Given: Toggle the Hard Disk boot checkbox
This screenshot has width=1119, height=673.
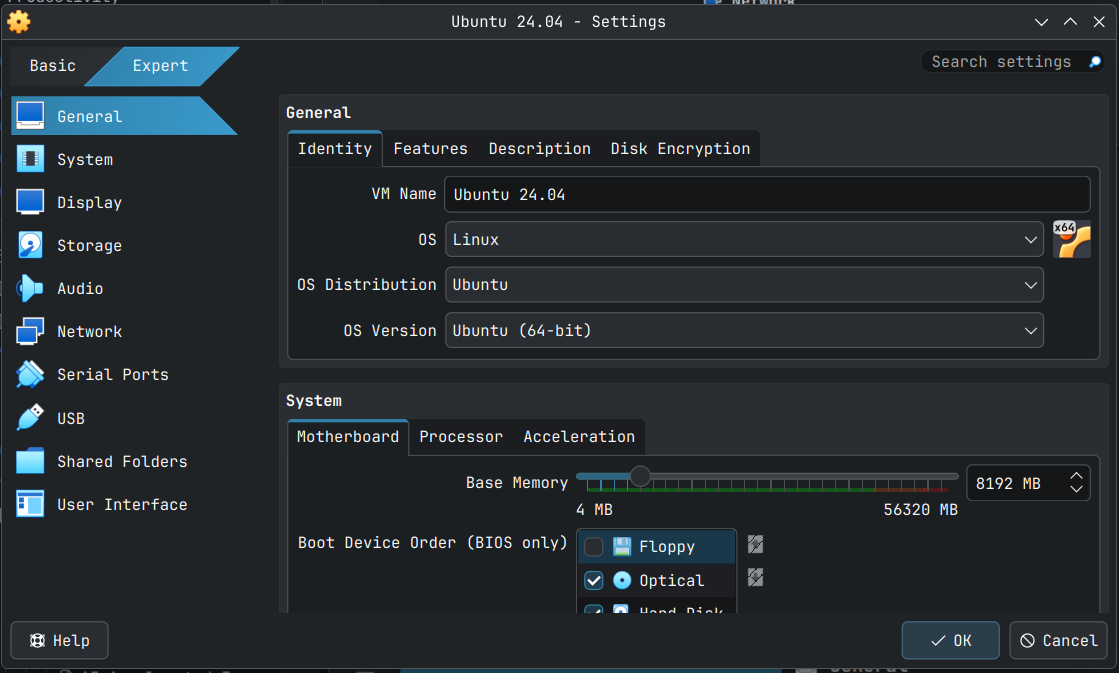Looking at the screenshot, I should (x=594, y=609).
